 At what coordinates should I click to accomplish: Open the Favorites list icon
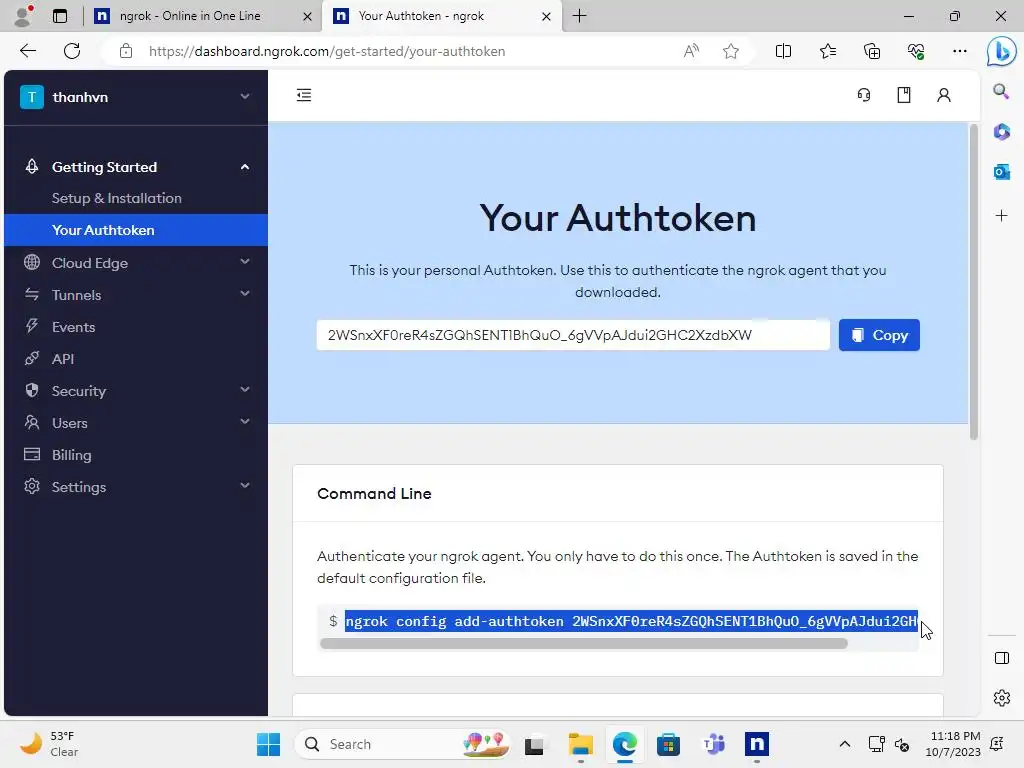pos(827,51)
